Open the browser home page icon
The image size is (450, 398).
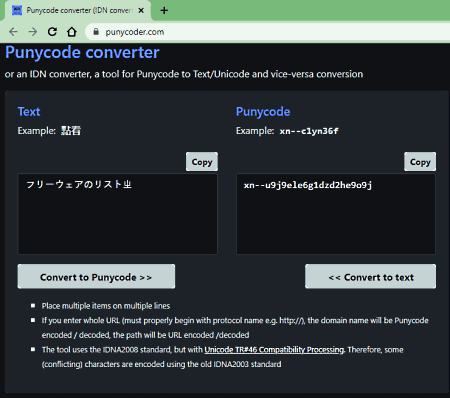72,32
